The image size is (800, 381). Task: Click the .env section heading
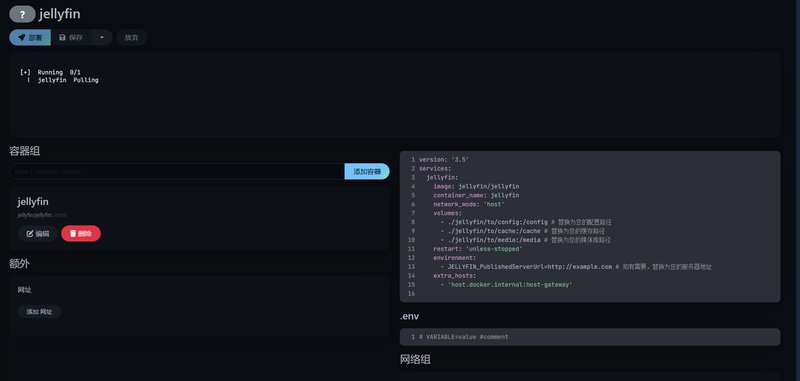click(409, 316)
